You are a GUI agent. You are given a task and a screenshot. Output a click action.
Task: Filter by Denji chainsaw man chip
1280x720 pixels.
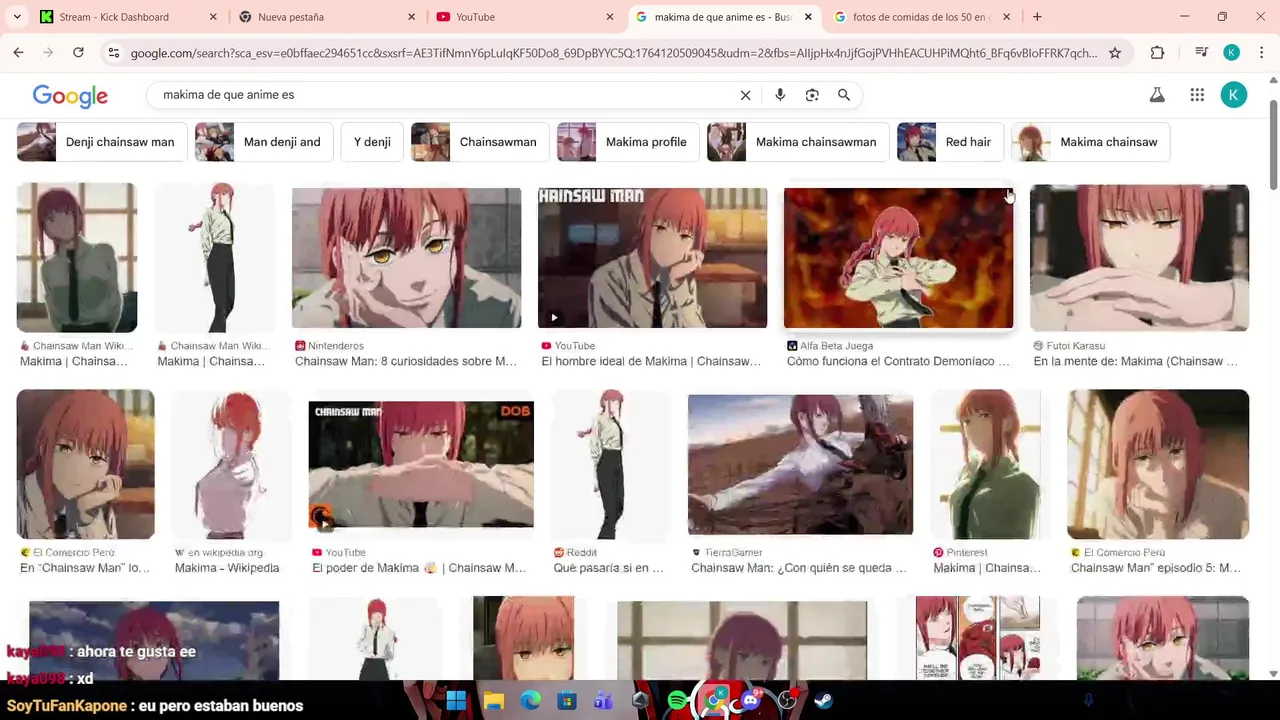coord(101,142)
